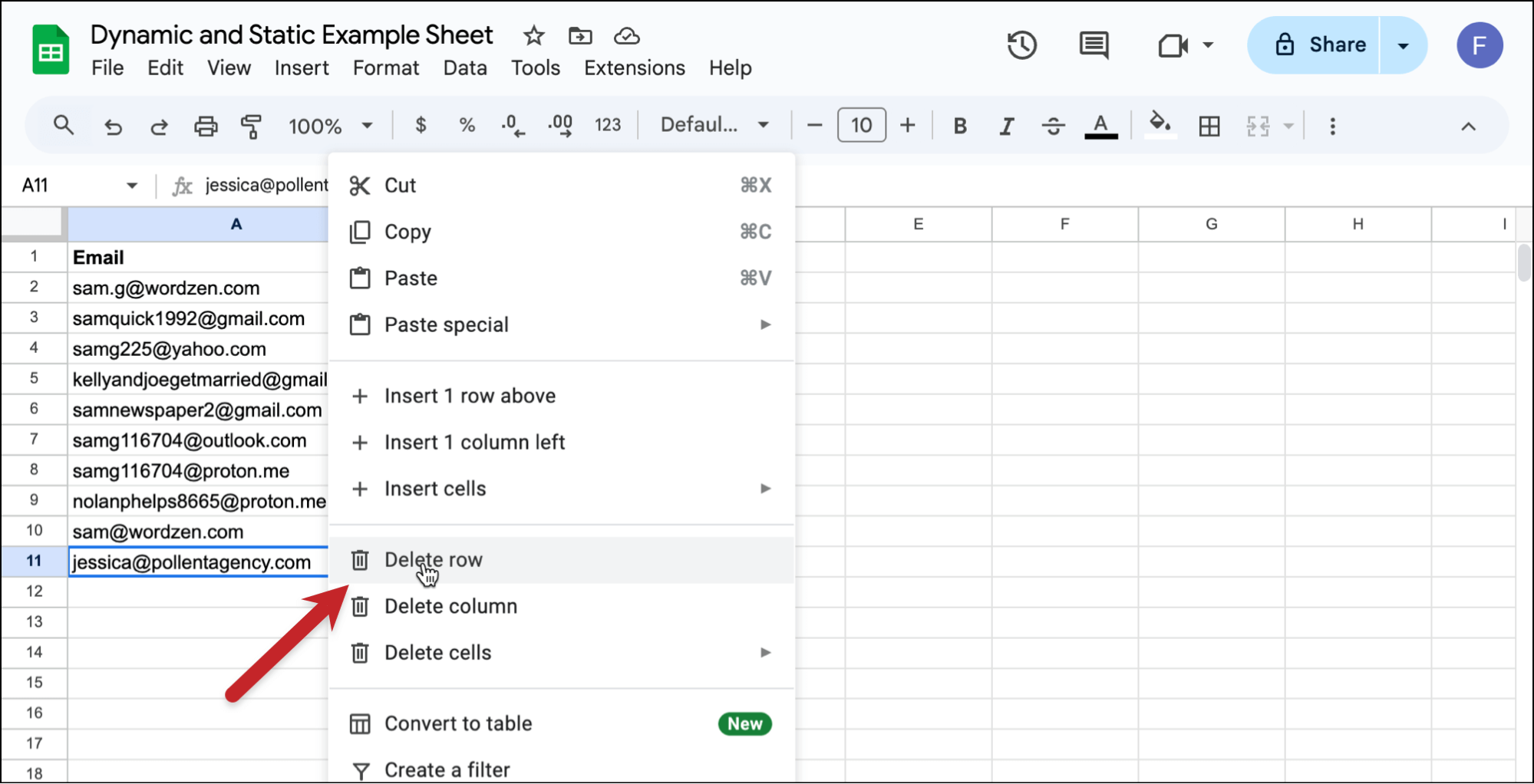Expand the Paste special submenu
The width and height of the screenshot is (1534, 784).
click(561, 324)
